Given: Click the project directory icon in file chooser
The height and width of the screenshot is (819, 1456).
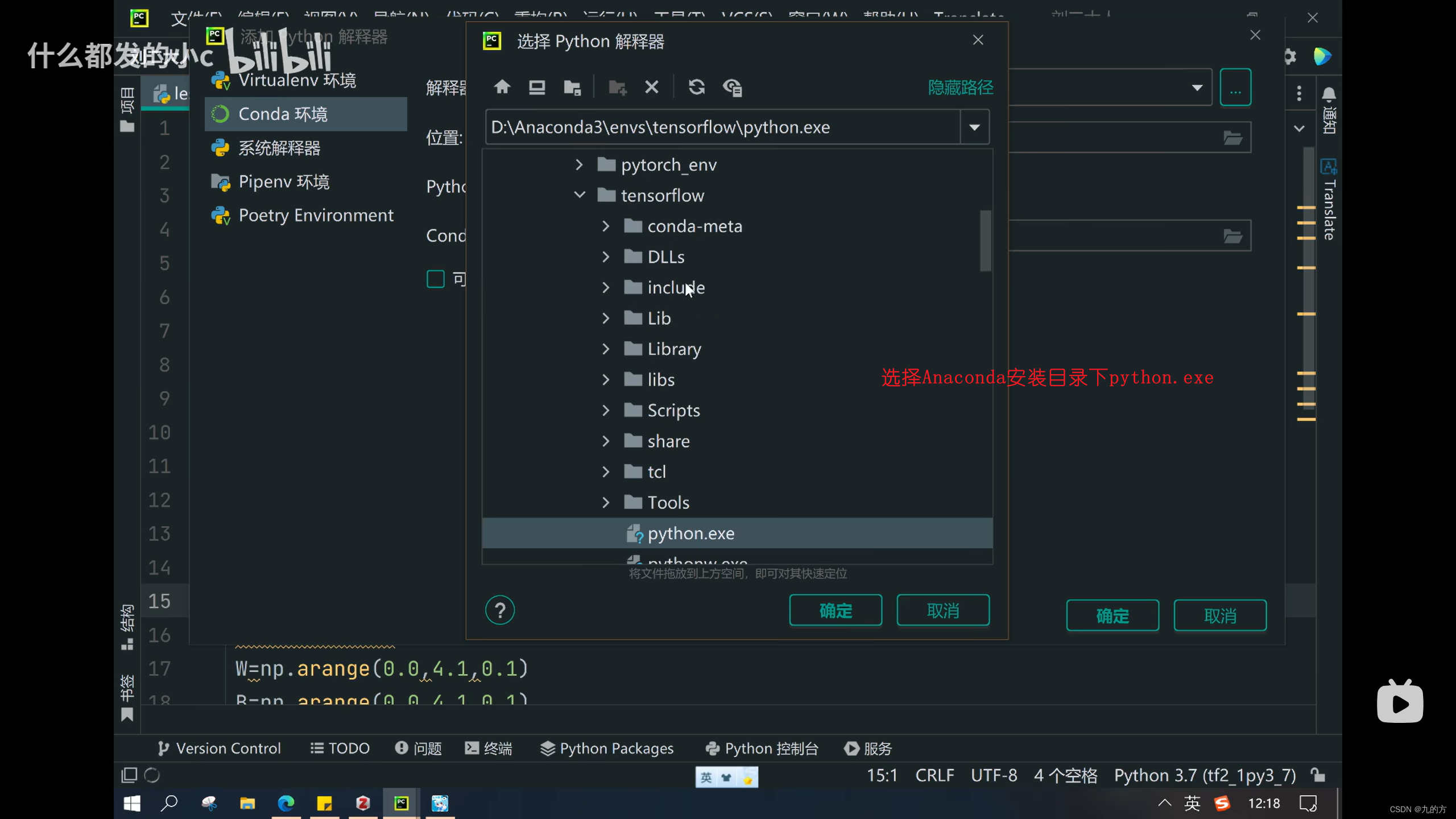Looking at the screenshot, I should pos(572,87).
